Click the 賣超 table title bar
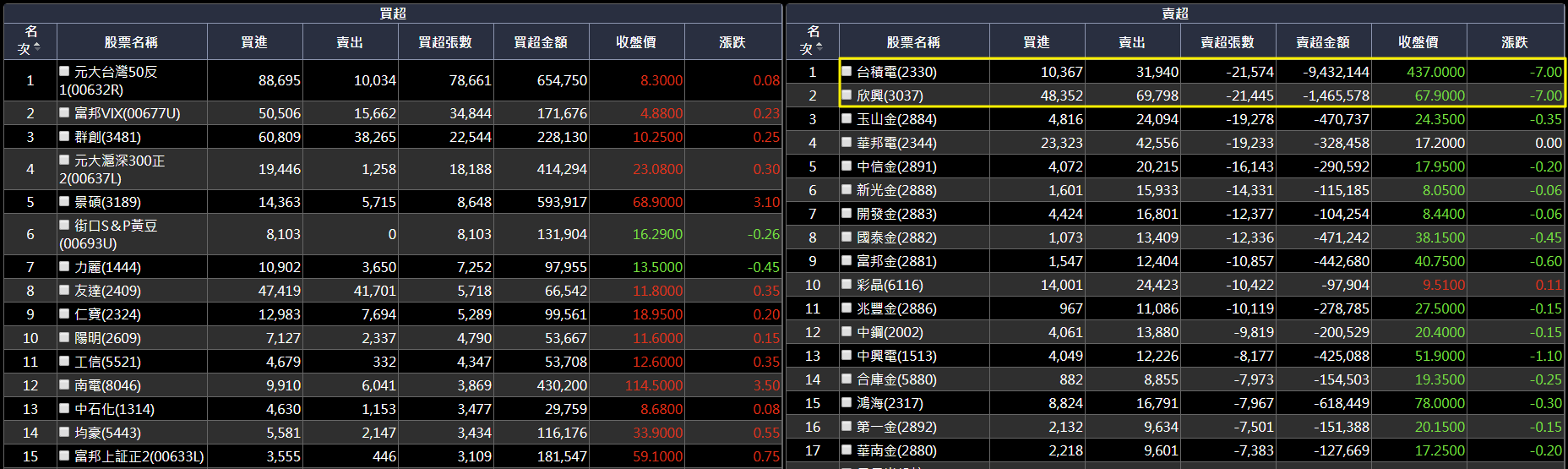This screenshot has width=1568, height=469. coord(1175,14)
